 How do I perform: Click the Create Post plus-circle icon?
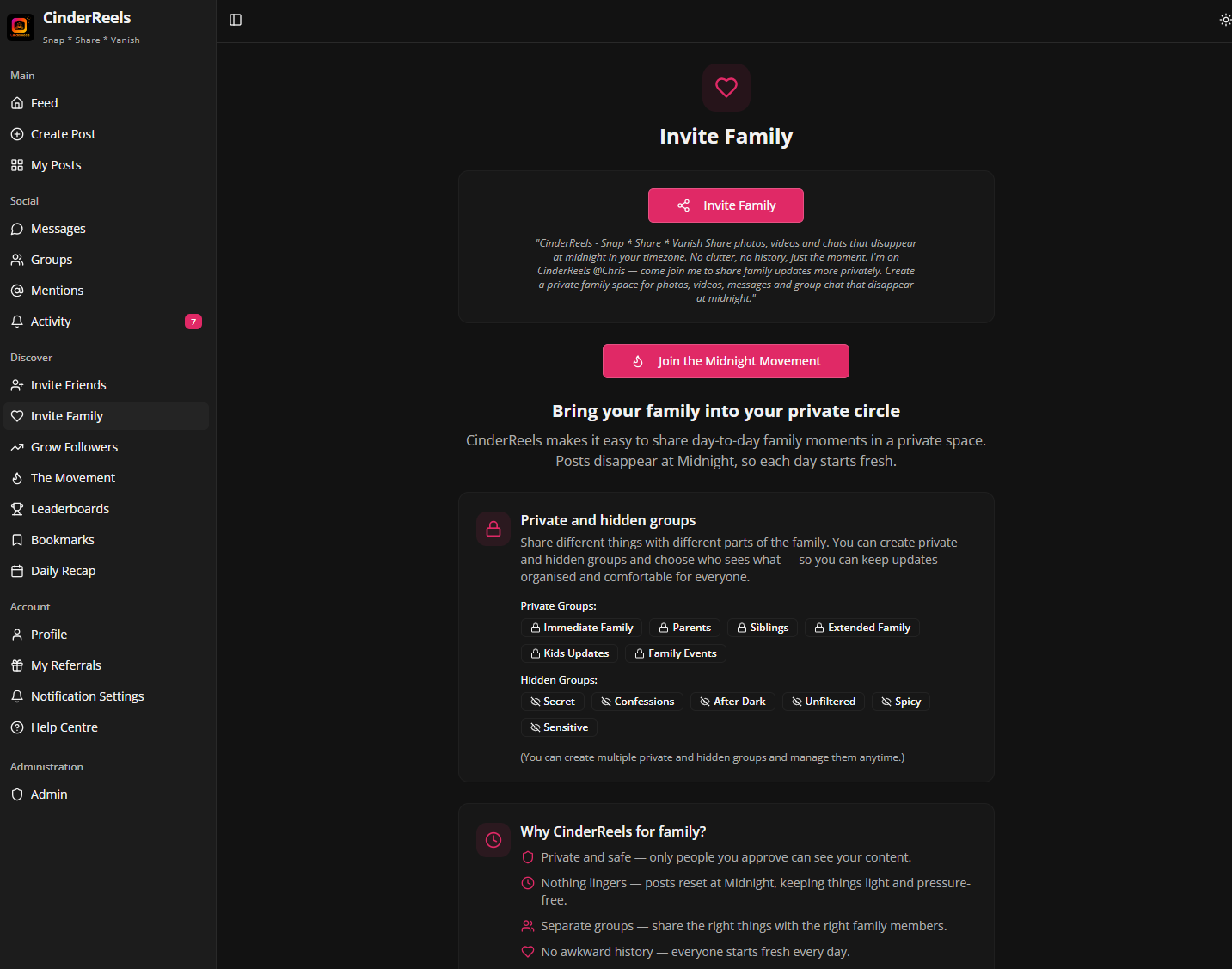(x=17, y=134)
